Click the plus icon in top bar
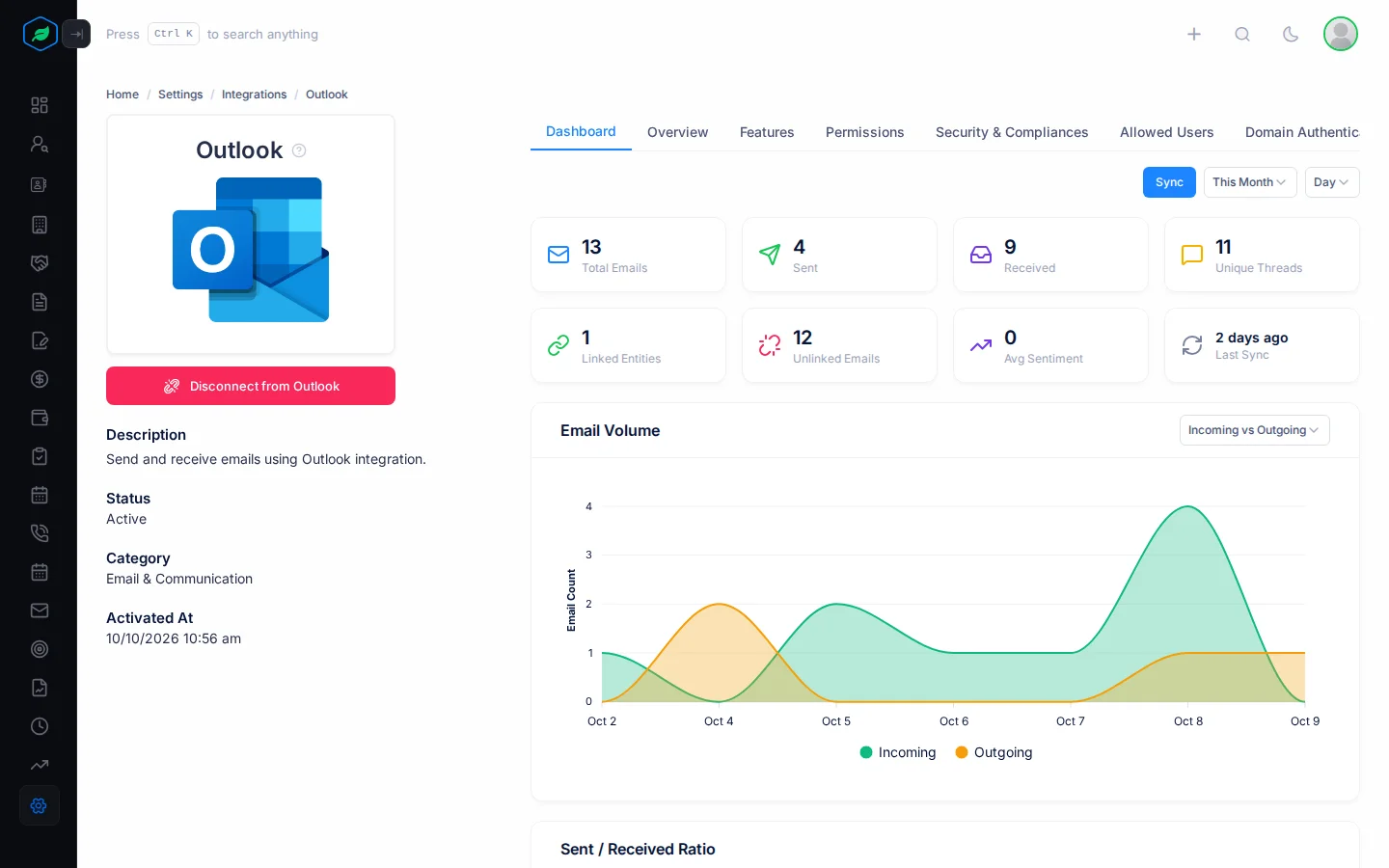The image size is (1389, 868). (x=1194, y=34)
